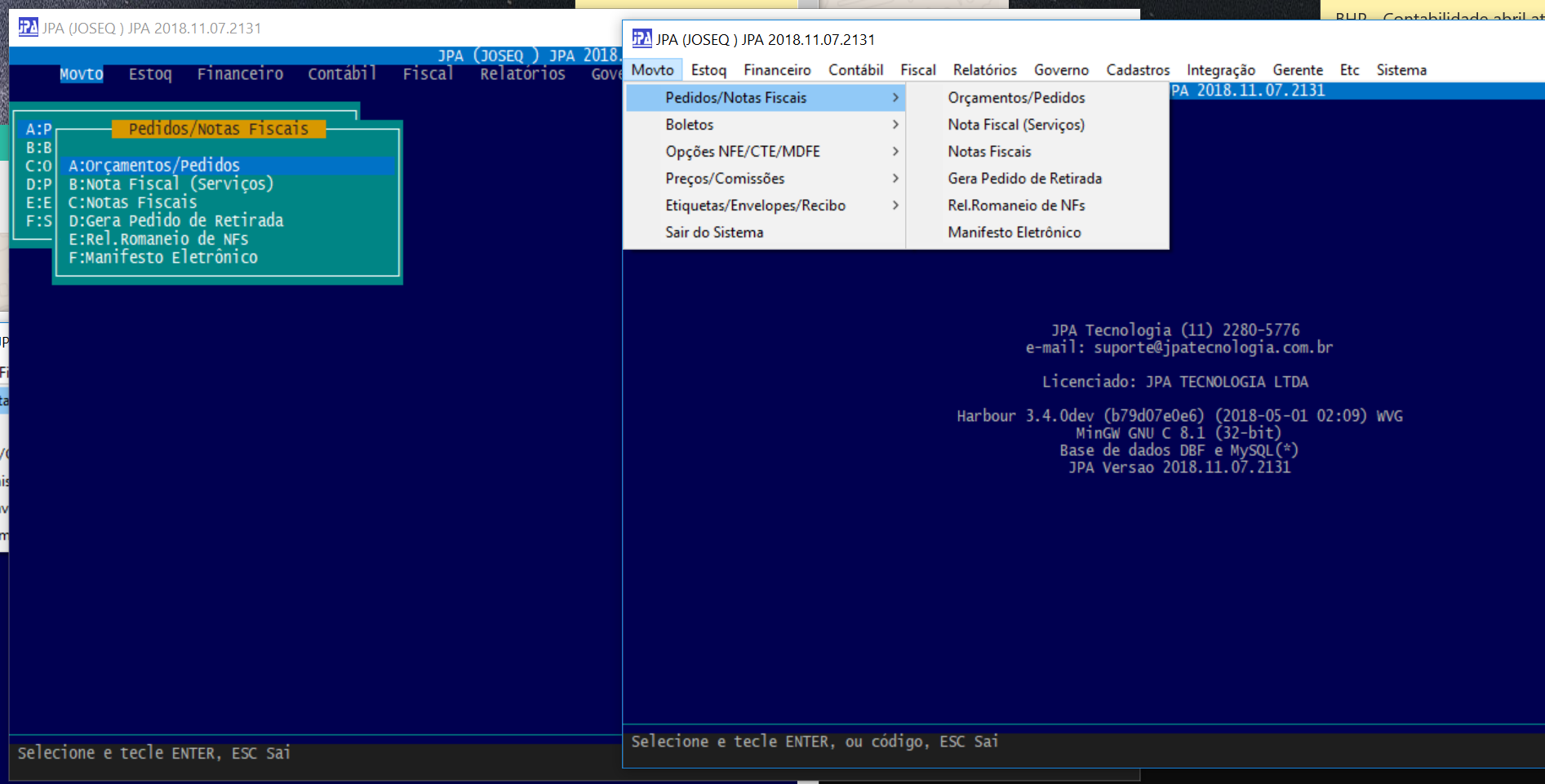Open Etiquetas/Envelopes/Recibo menu entry
Viewport: 1545px width, 784px height.
(x=755, y=205)
